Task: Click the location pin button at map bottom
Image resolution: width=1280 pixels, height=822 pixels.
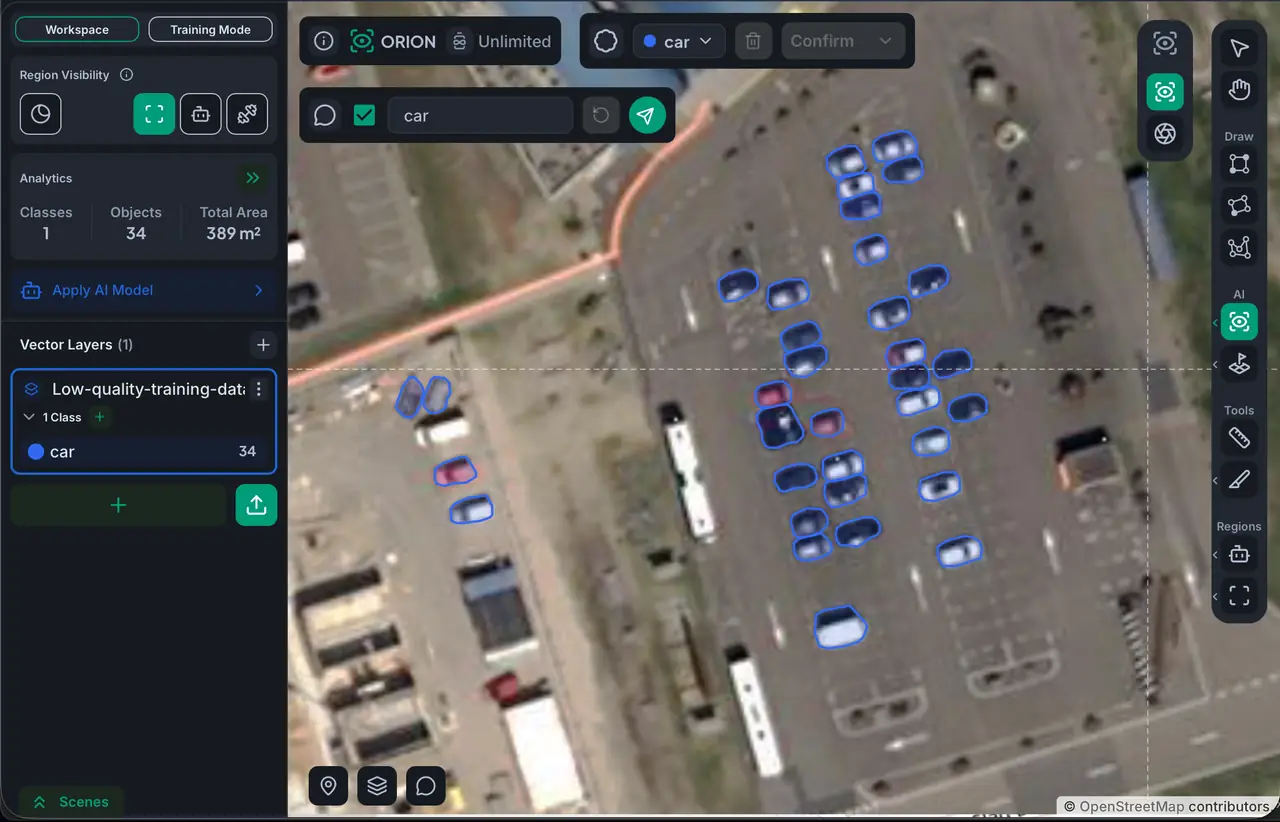Action: pyautogui.click(x=328, y=786)
